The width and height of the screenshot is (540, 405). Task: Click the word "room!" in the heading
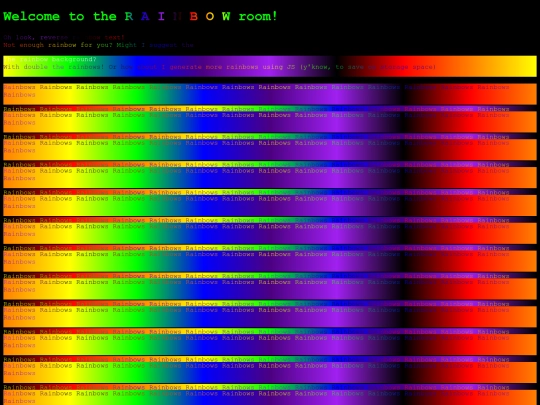[258, 16]
